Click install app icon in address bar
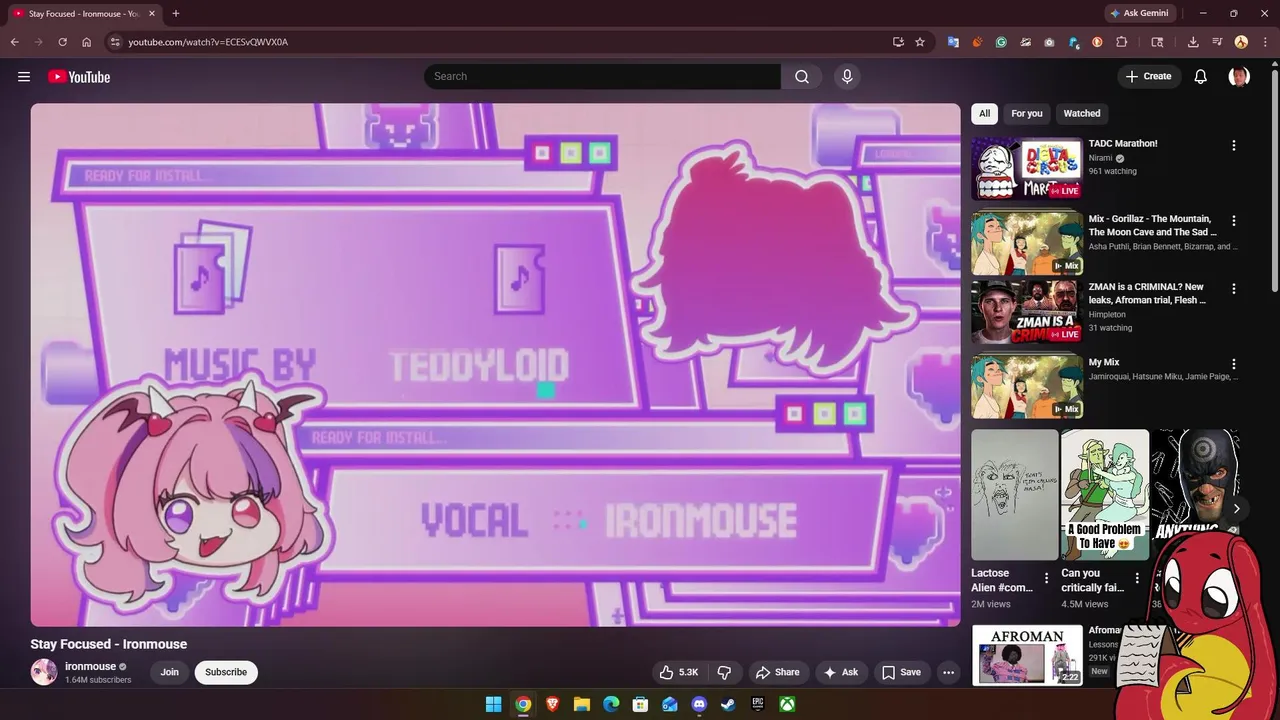The image size is (1280, 720). click(x=898, y=42)
